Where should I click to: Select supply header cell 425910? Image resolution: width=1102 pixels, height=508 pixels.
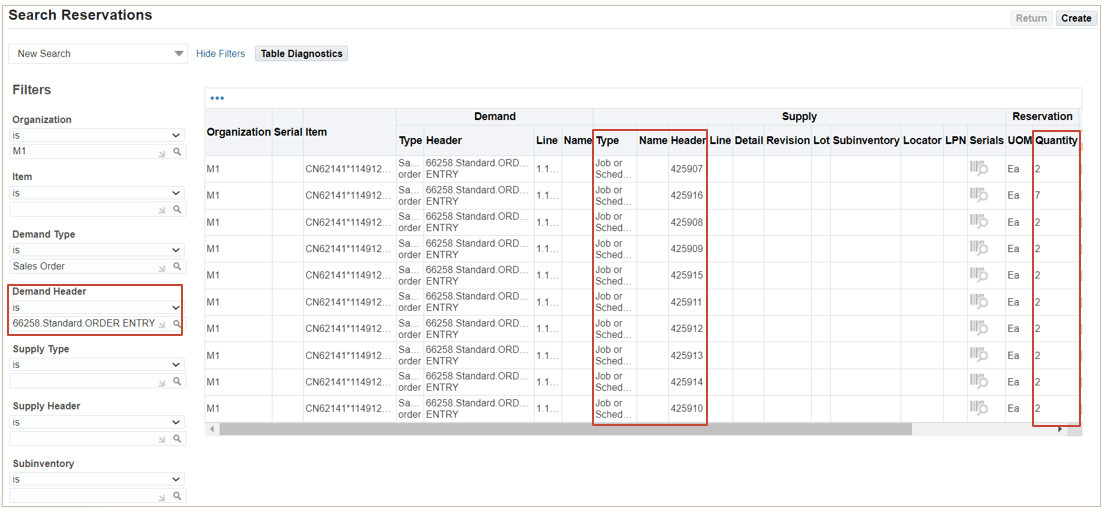tap(687, 408)
